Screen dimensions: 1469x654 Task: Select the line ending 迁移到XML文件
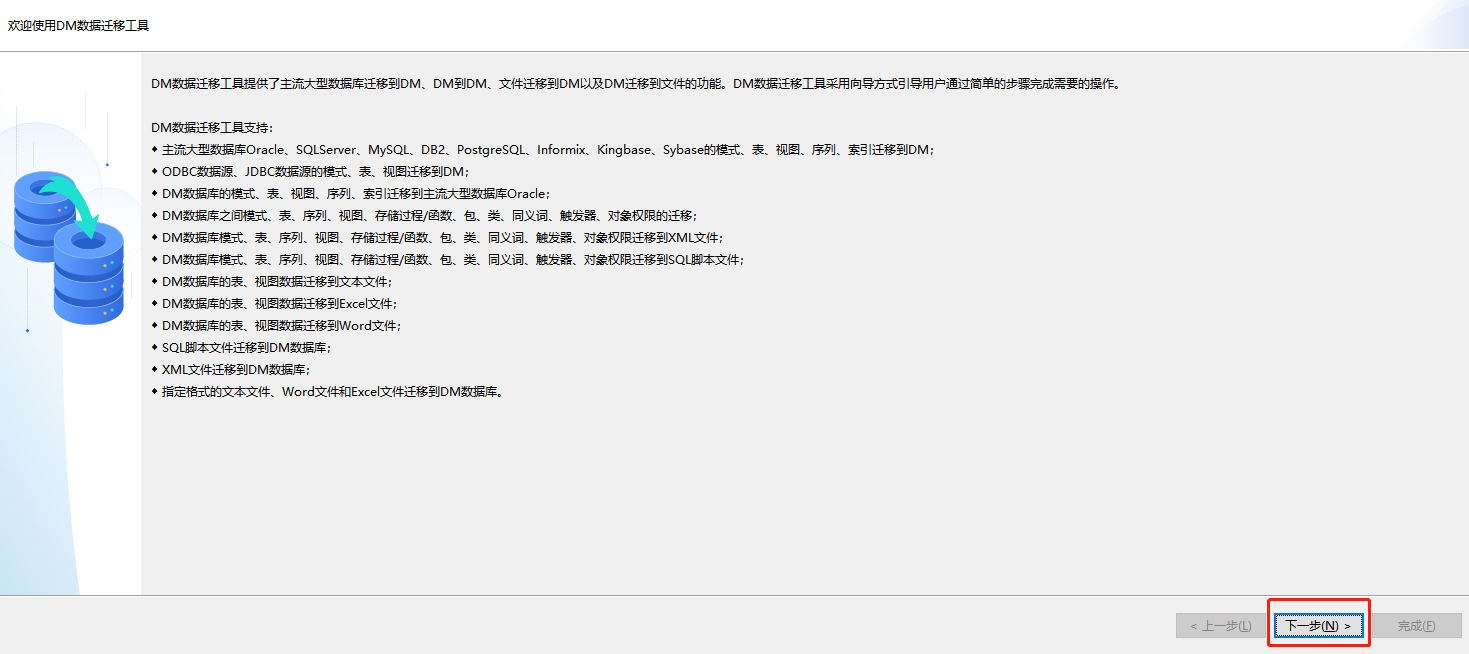point(437,238)
